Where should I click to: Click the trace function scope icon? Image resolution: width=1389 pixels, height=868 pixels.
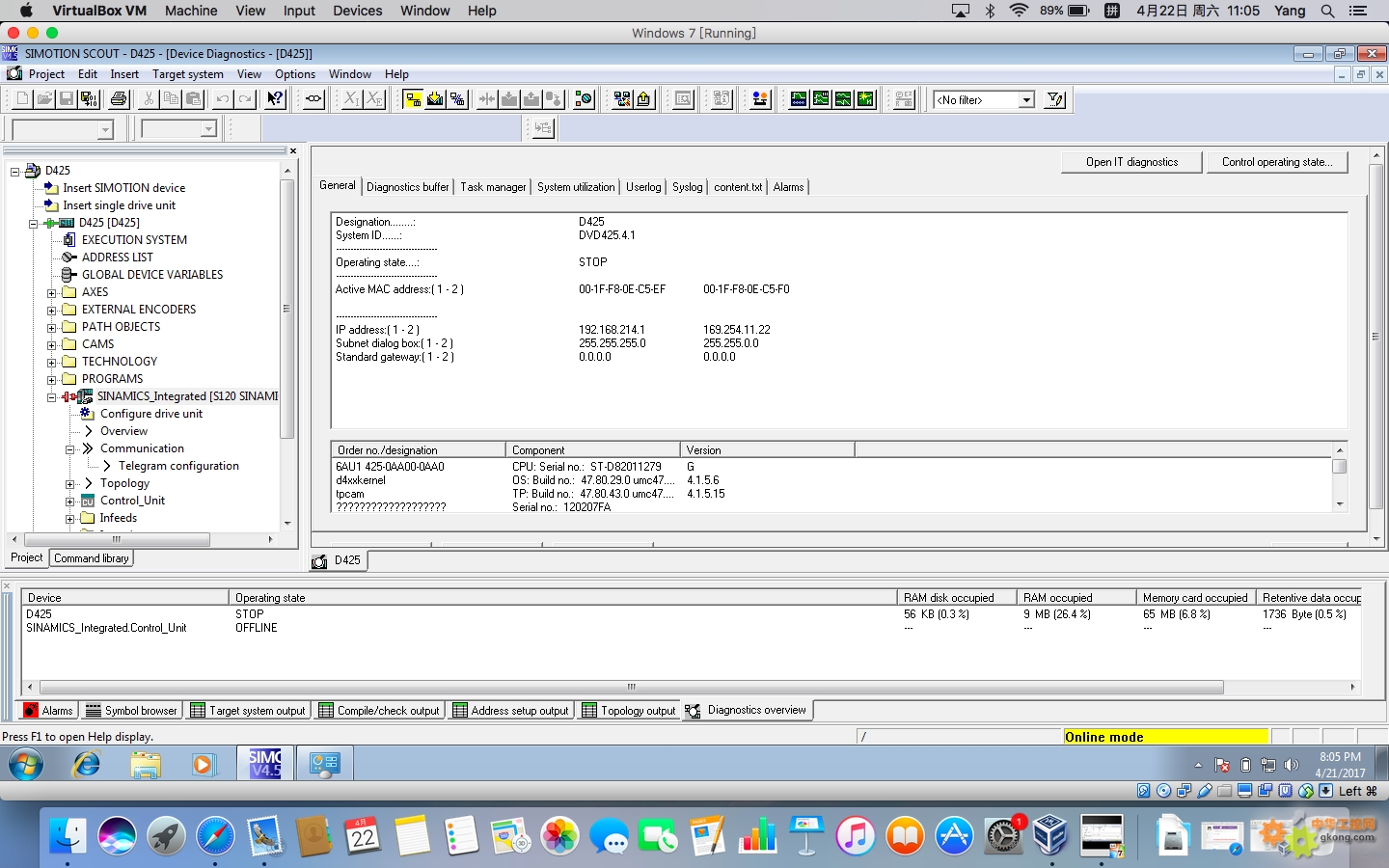(x=799, y=99)
